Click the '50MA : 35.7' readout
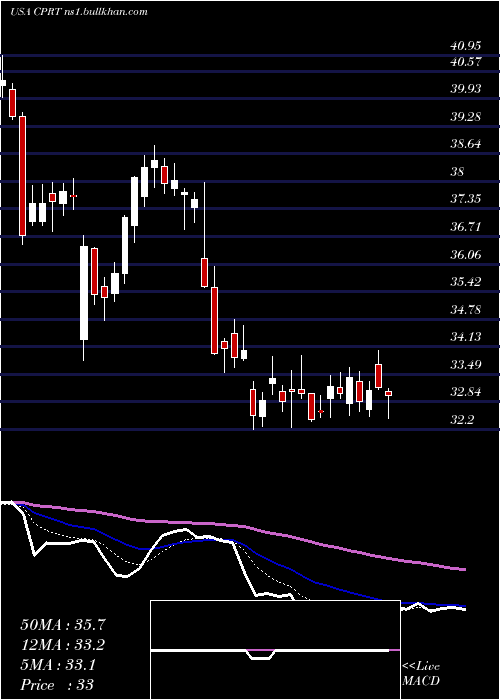This screenshot has width=500, height=700. [63, 625]
